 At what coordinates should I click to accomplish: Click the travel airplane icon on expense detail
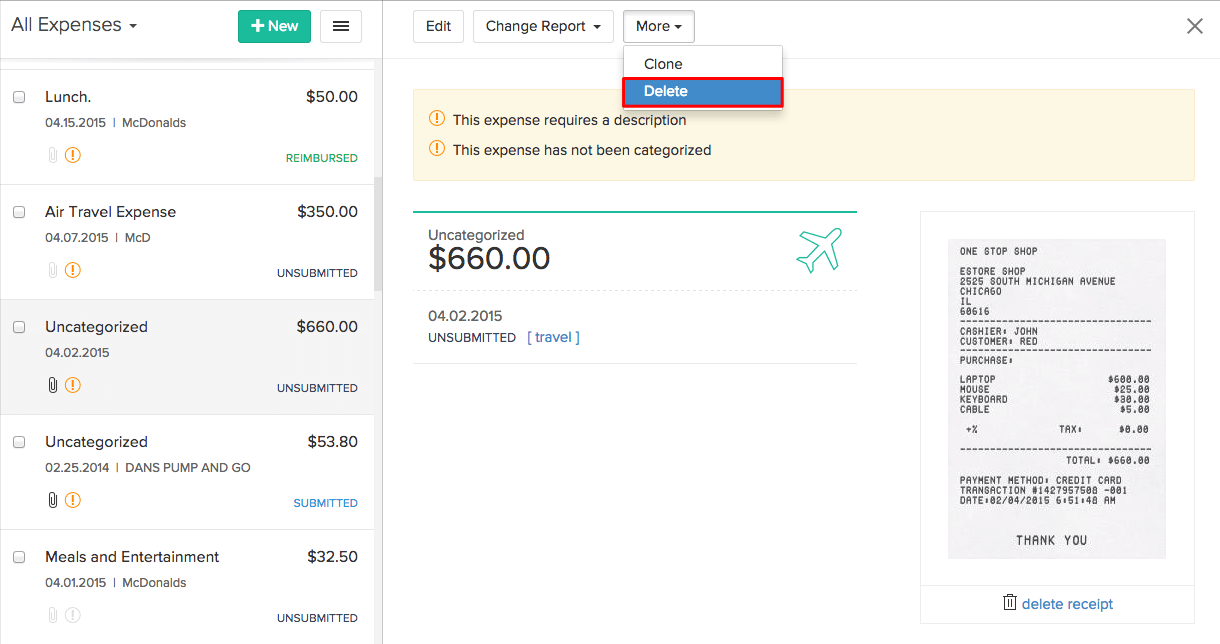point(819,250)
